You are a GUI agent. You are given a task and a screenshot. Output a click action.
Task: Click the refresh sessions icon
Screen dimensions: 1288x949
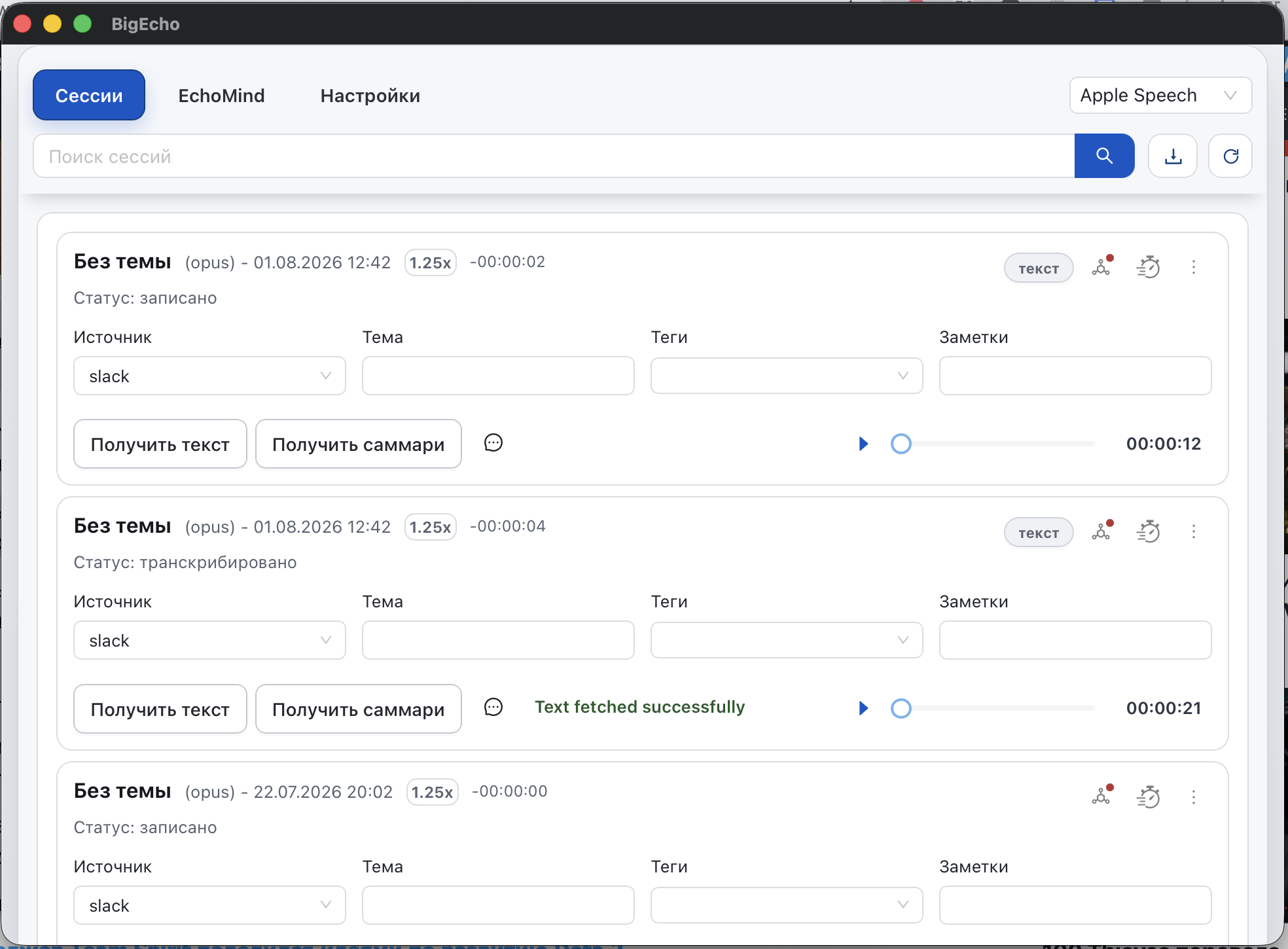point(1230,156)
